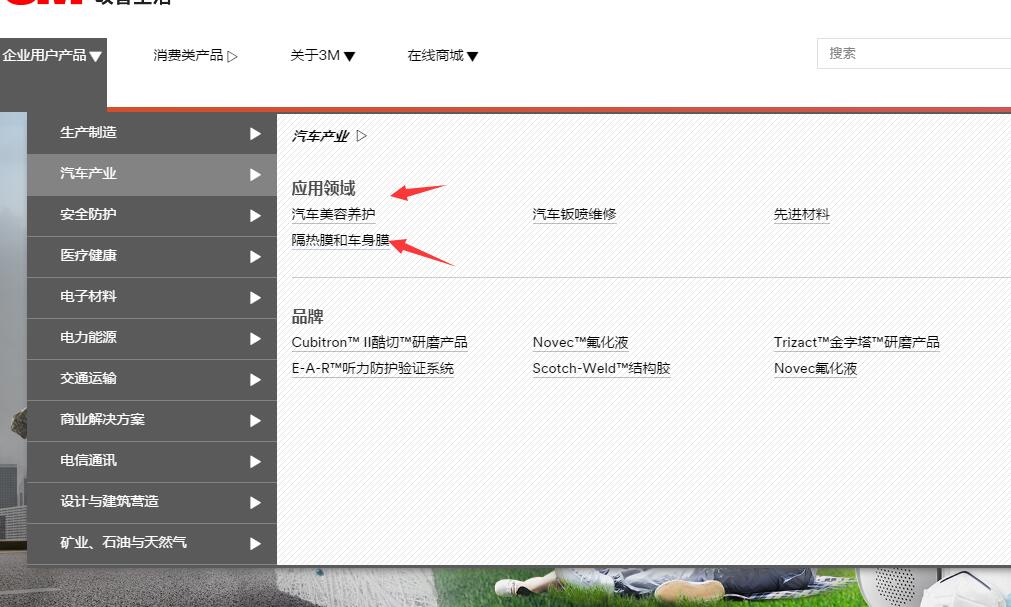Open the 隔热膜和车身膜 link
The image size is (1011, 607).
(340, 240)
